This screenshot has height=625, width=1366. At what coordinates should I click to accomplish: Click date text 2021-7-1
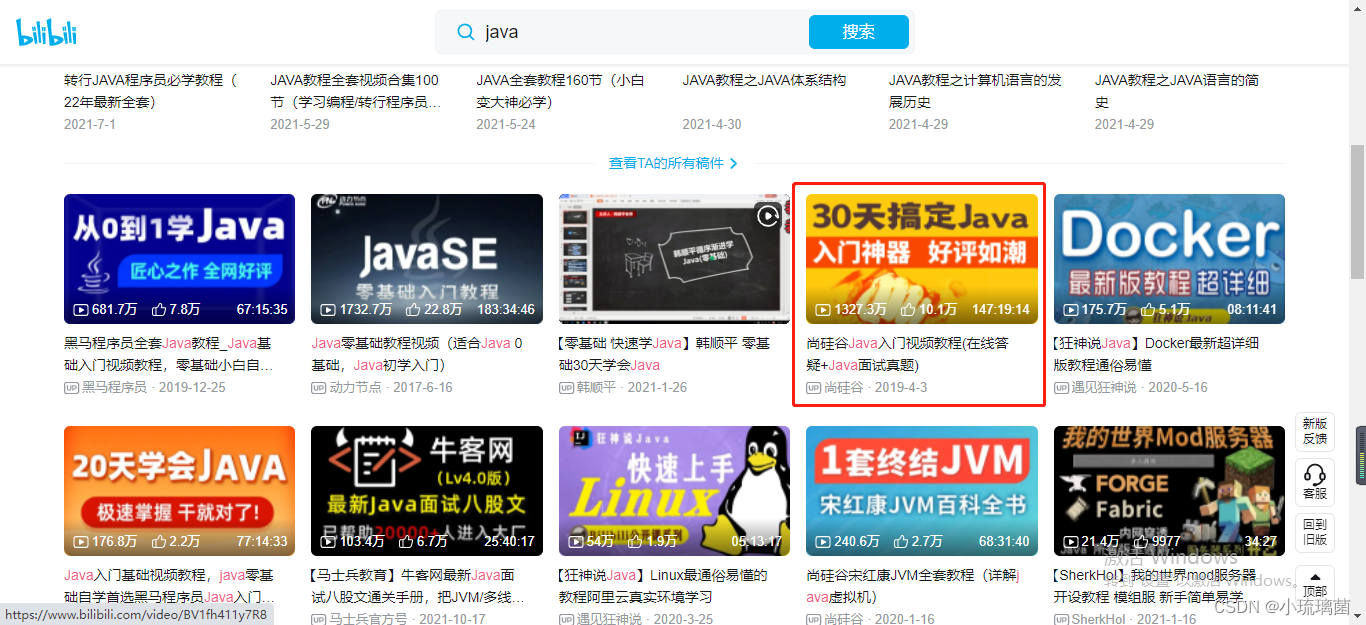coord(90,125)
